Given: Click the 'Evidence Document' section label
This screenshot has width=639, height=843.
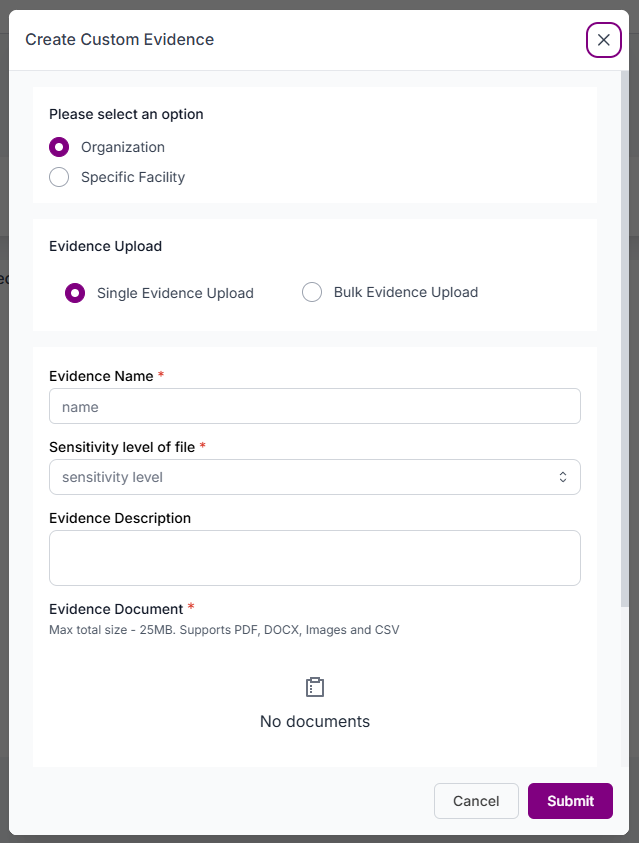Looking at the screenshot, I should [116, 609].
